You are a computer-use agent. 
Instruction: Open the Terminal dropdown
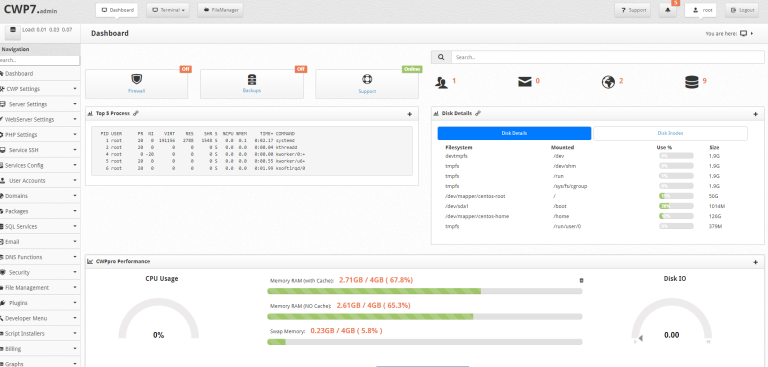168,10
